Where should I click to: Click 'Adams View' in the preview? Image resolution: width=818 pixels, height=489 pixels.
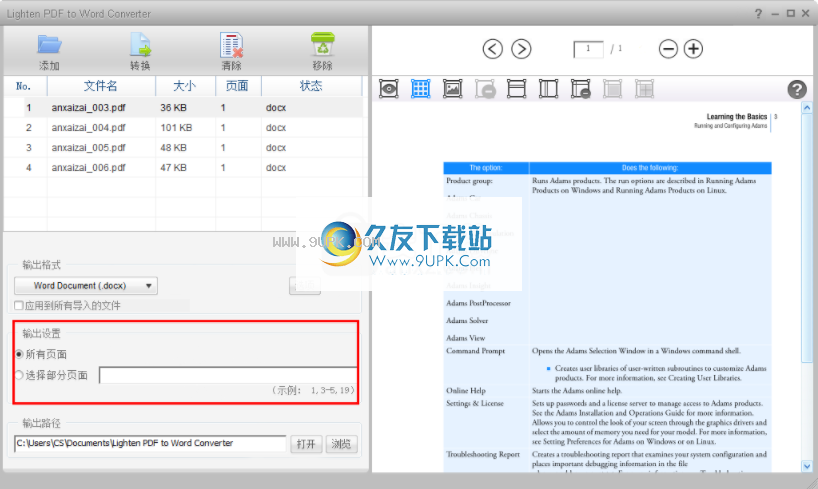pos(466,338)
